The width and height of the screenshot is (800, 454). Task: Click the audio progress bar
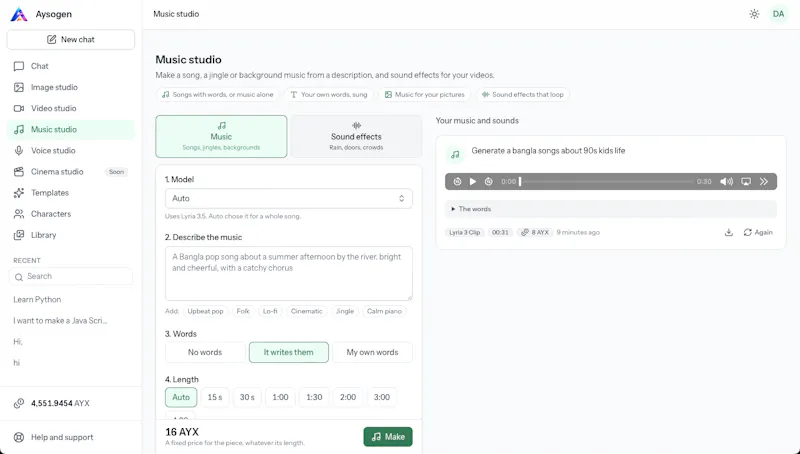(607, 182)
